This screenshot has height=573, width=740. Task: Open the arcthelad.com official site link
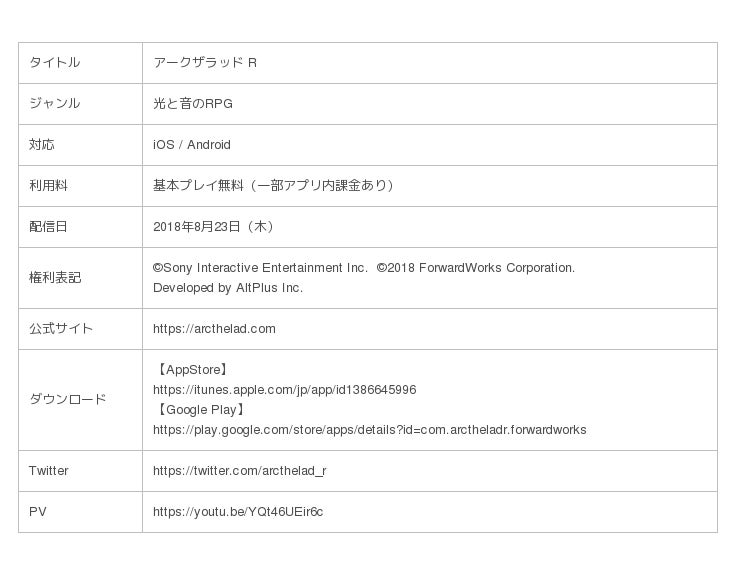(x=214, y=329)
